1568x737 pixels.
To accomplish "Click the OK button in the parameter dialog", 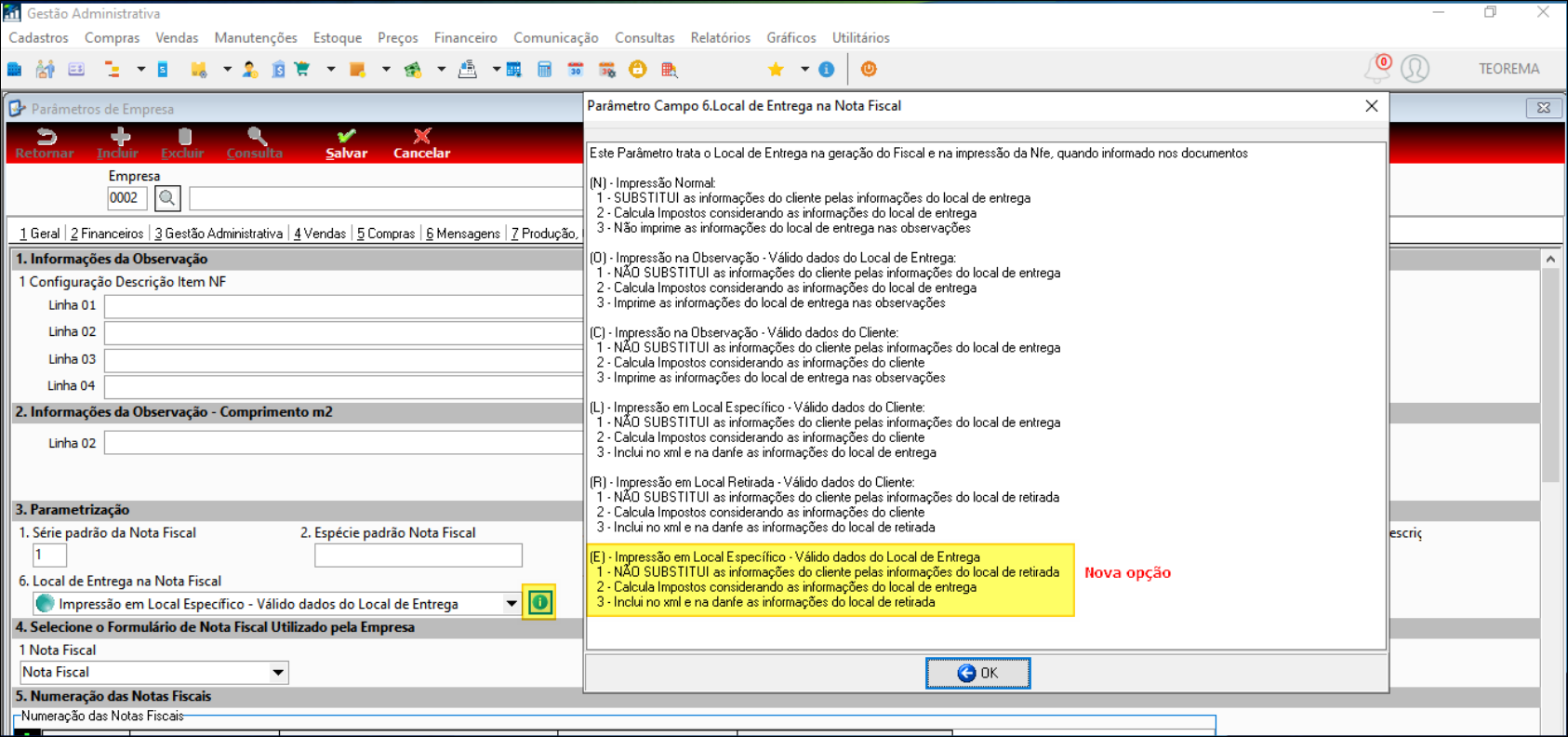I will coord(977,673).
